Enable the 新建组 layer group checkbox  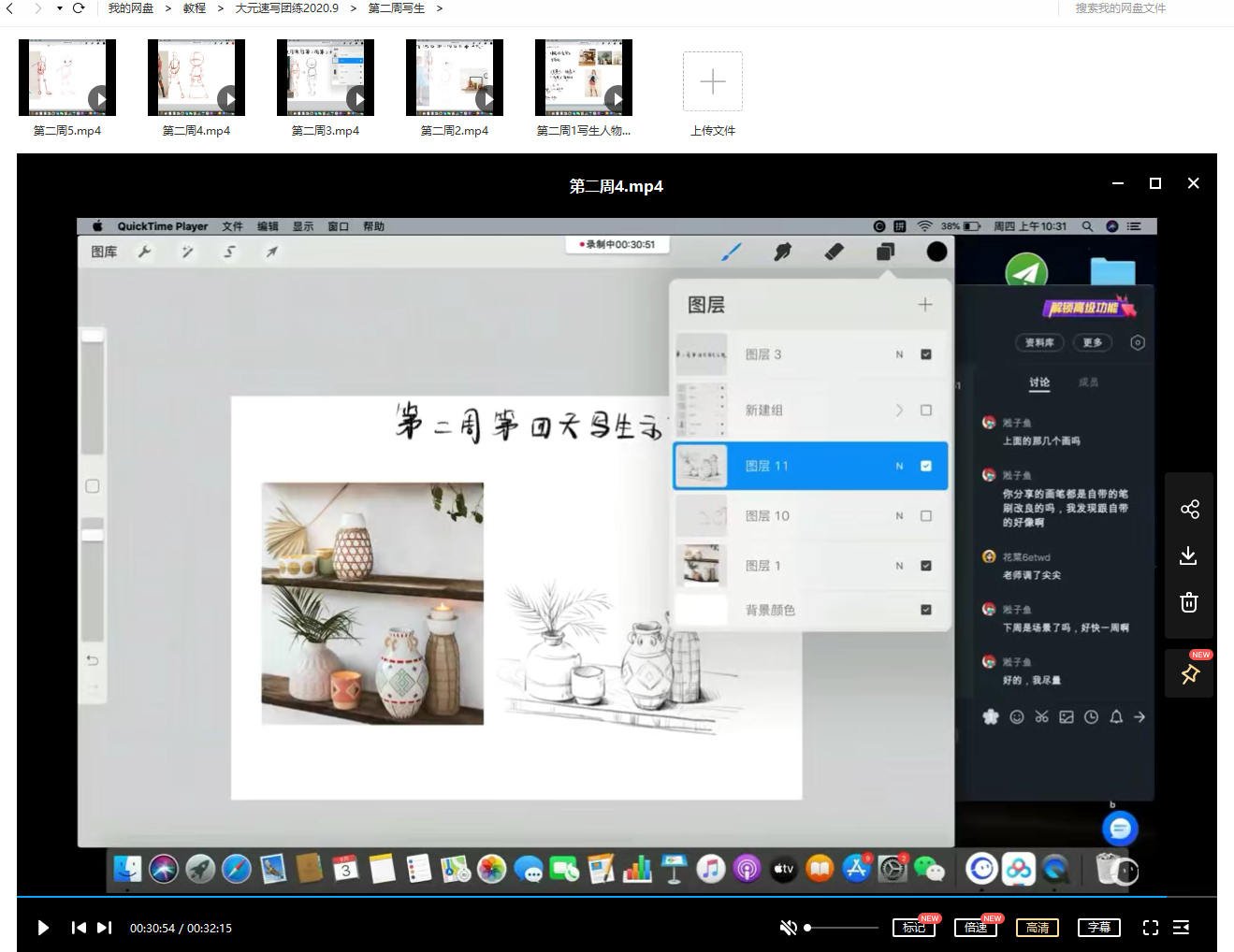(925, 410)
